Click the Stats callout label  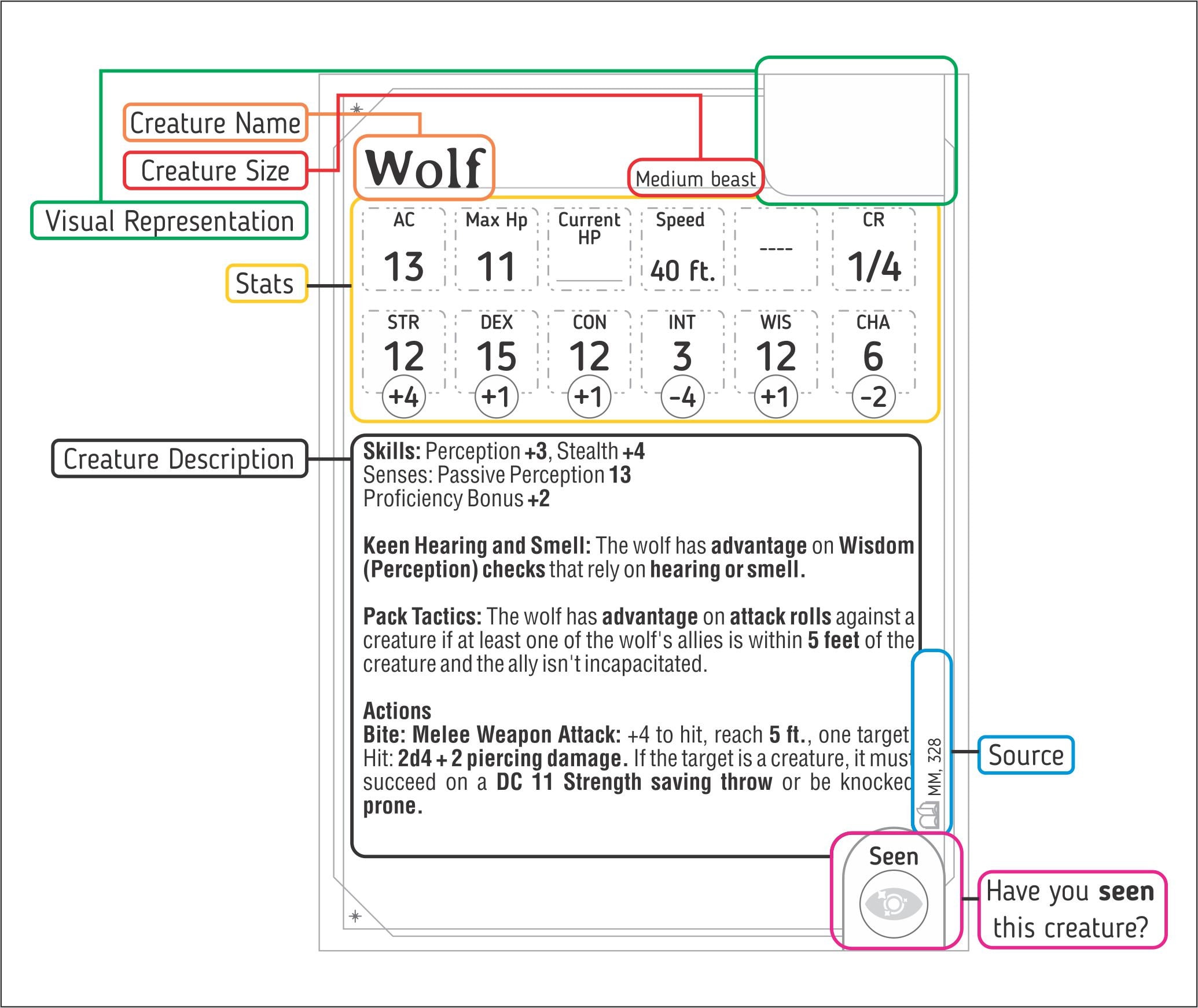pyautogui.click(x=266, y=284)
